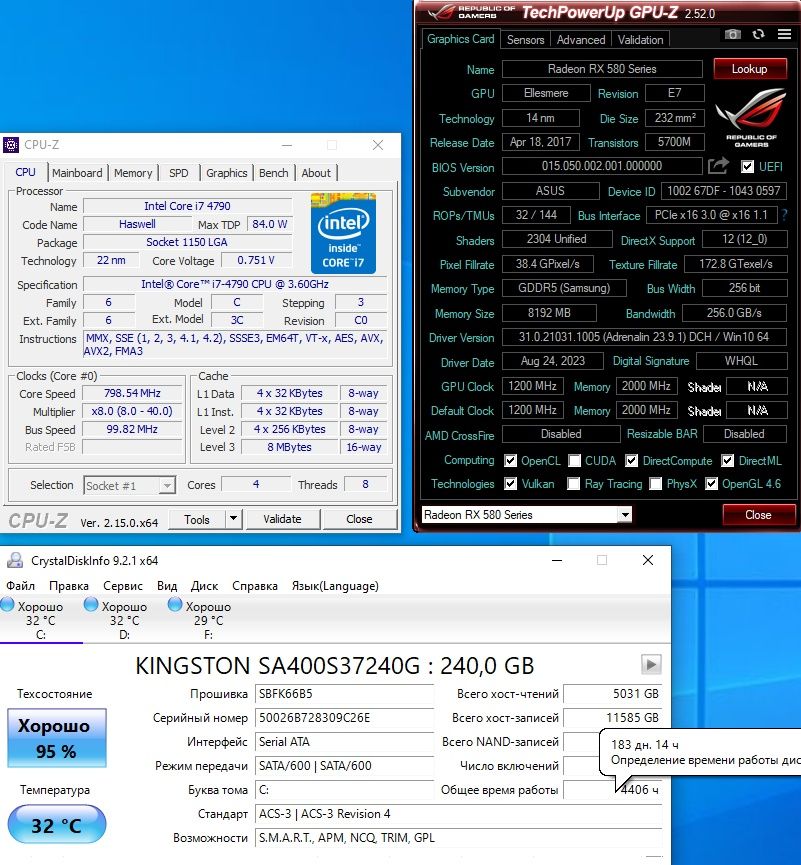801x865 pixels.
Task: Open the Сервис menu
Action: pyautogui.click(x=123, y=585)
